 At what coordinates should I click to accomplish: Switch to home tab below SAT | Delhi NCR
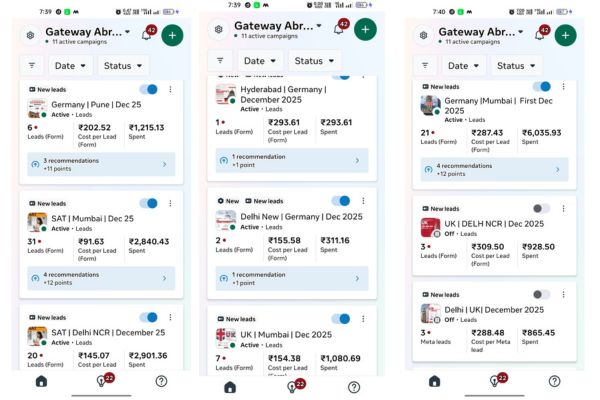(41, 381)
